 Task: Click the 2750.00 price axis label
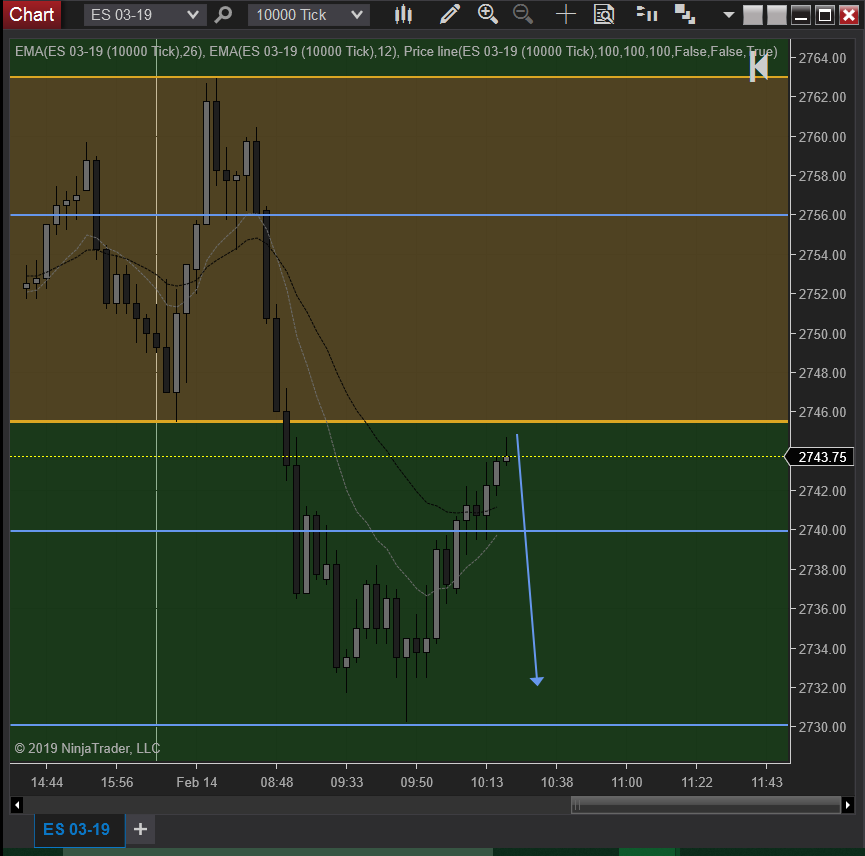(822, 334)
